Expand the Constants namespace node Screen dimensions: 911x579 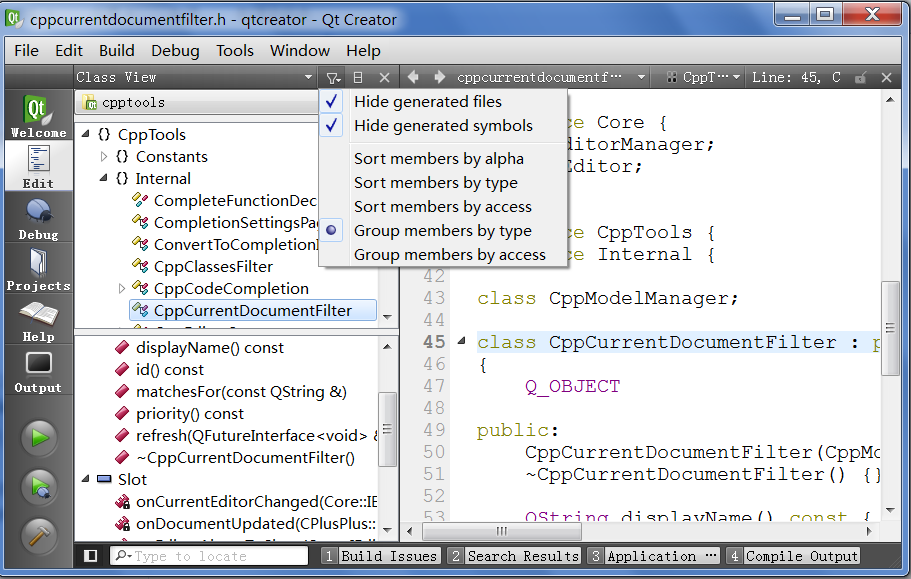[x=104, y=156]
